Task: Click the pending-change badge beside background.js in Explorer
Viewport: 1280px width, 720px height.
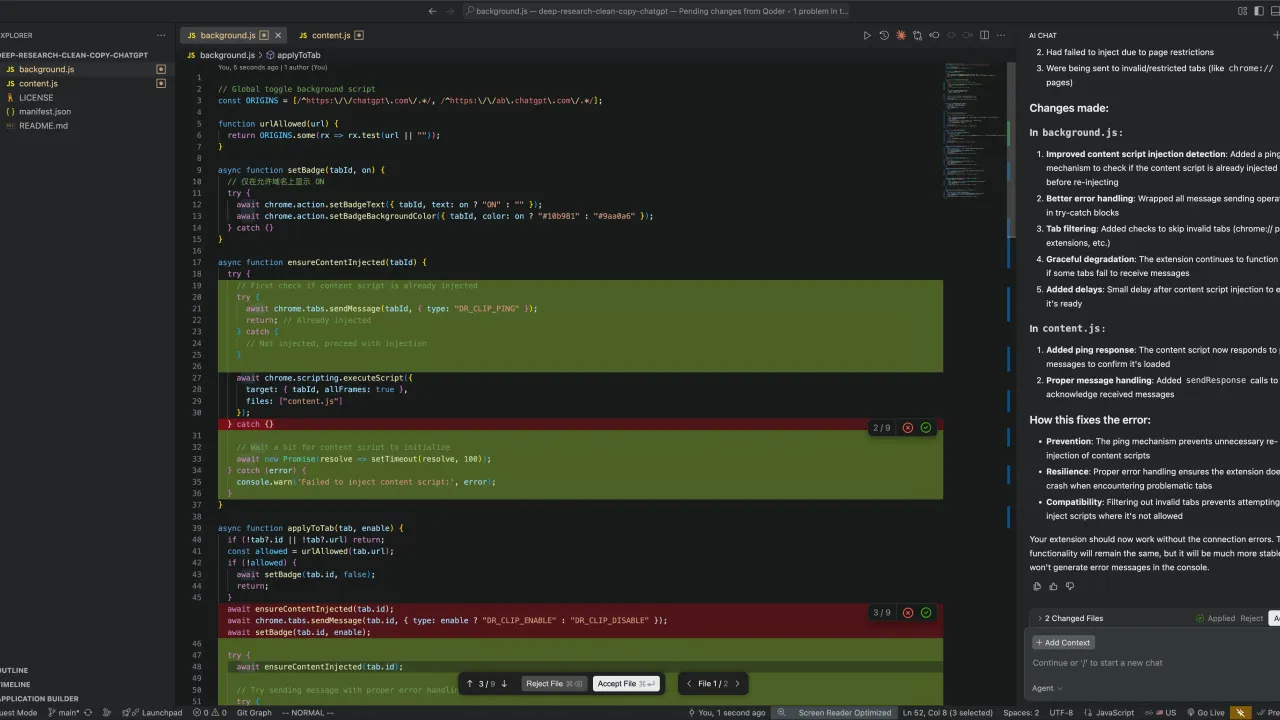Action: point(161,69)
